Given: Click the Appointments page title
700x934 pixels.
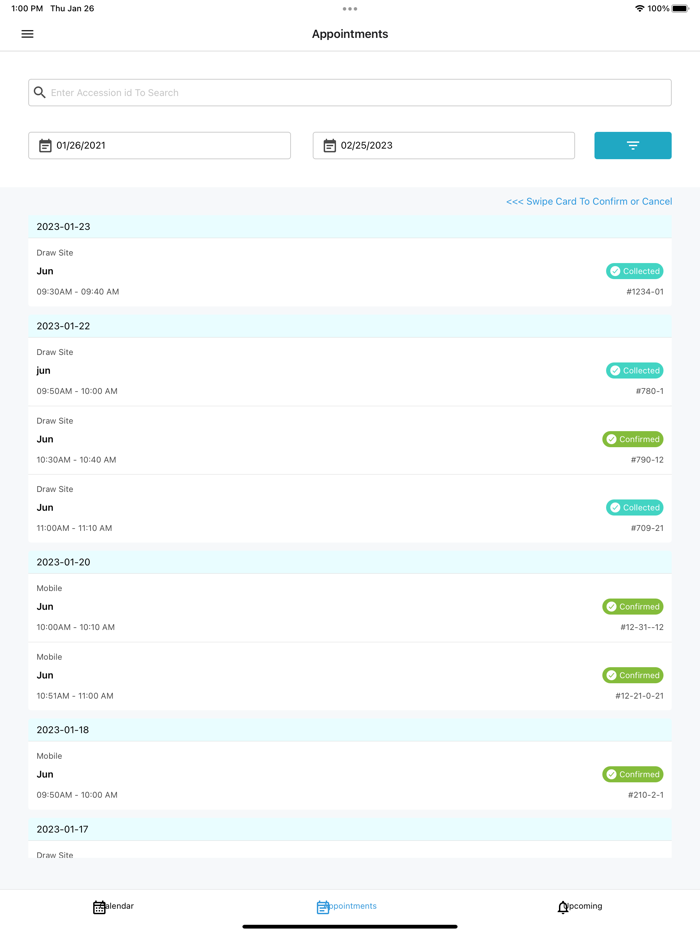Looking at the screenshot, I should (350, 34).
